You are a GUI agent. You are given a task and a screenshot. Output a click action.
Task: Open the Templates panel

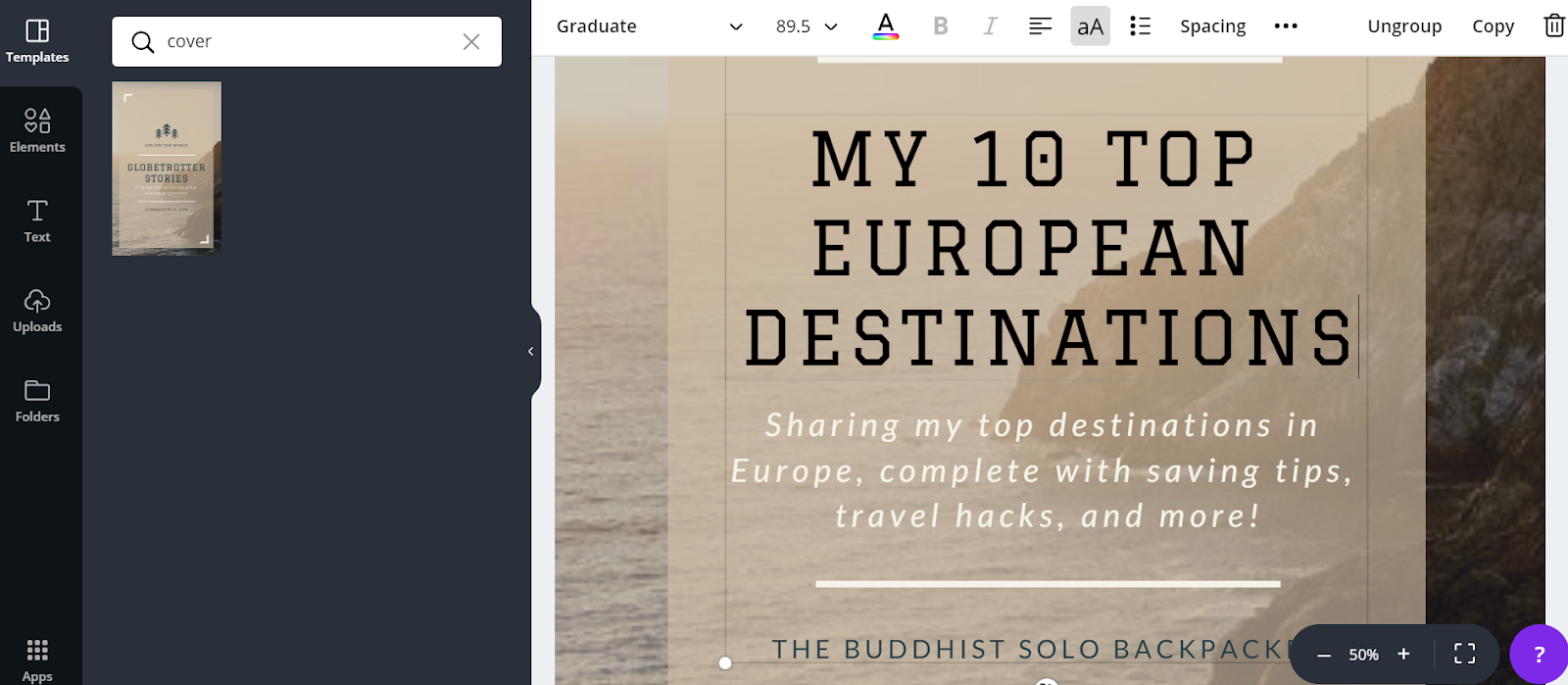pyautogui.click(x=37, y=42)
